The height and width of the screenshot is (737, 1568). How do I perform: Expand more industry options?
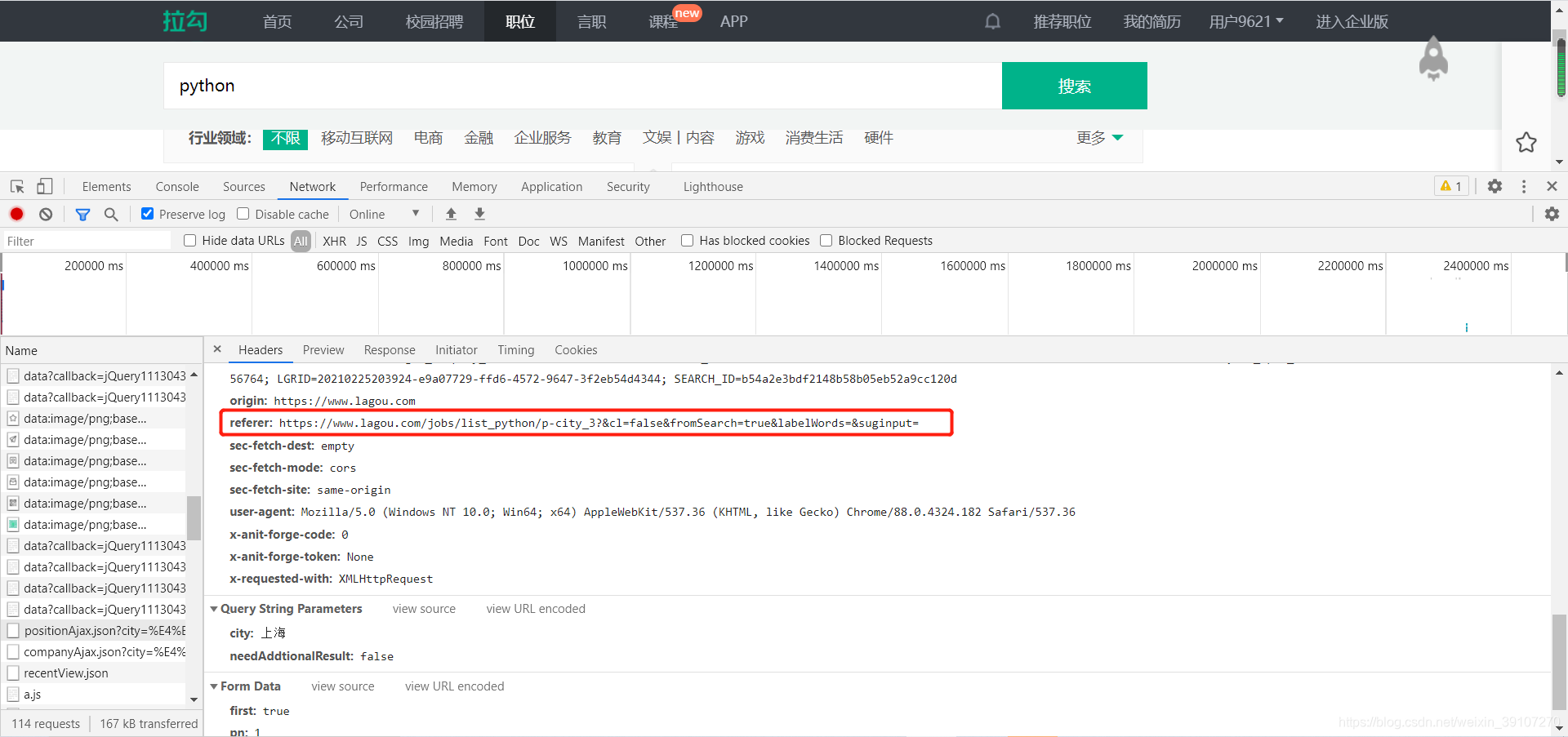(x=1099, y=137)
